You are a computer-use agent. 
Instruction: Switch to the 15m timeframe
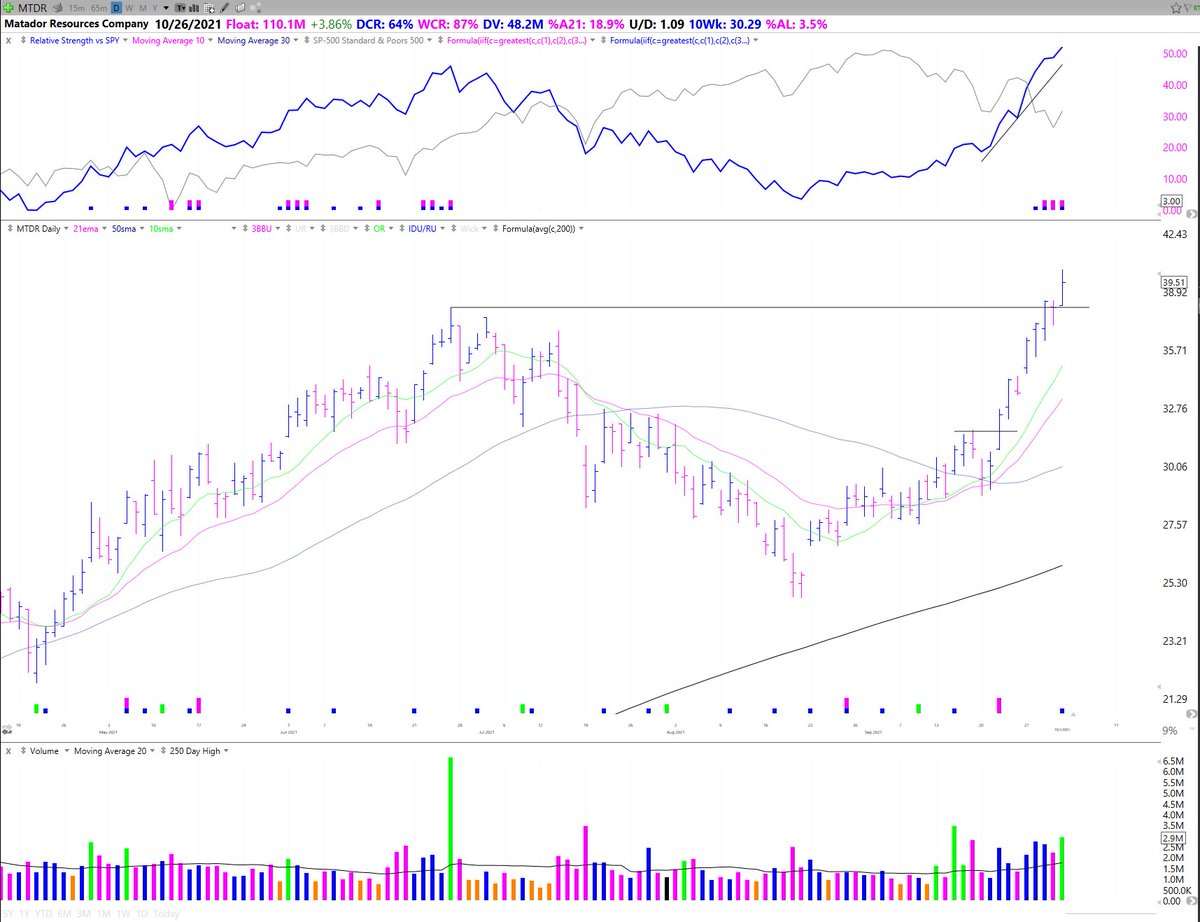[x=77, y=8]
